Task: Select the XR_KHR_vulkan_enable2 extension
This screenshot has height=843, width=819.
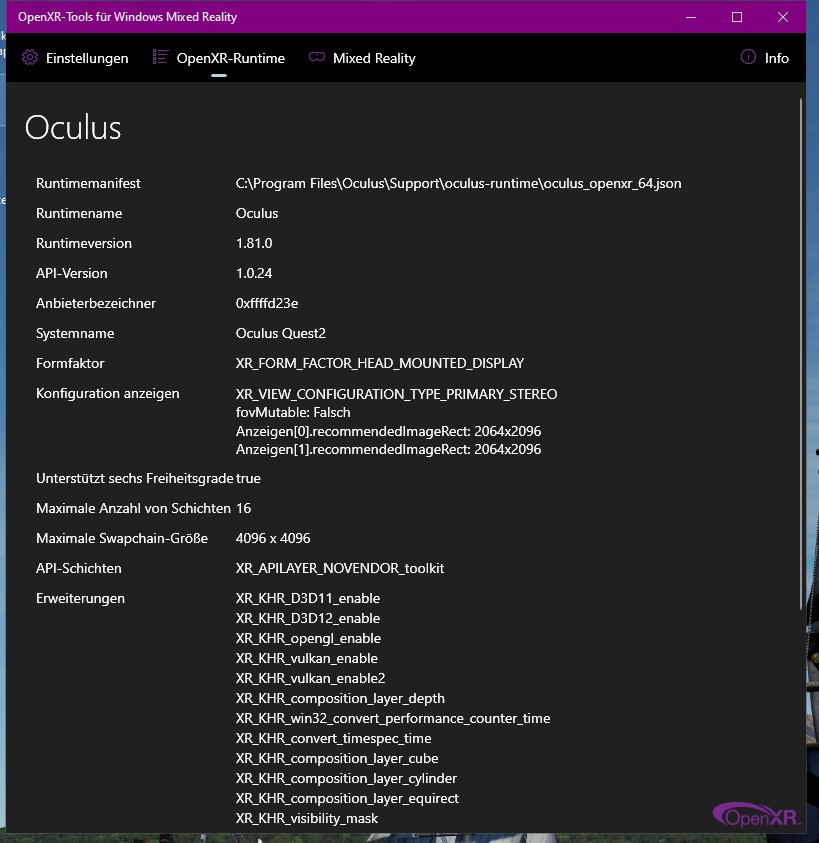Action: [x=310, y=678]
